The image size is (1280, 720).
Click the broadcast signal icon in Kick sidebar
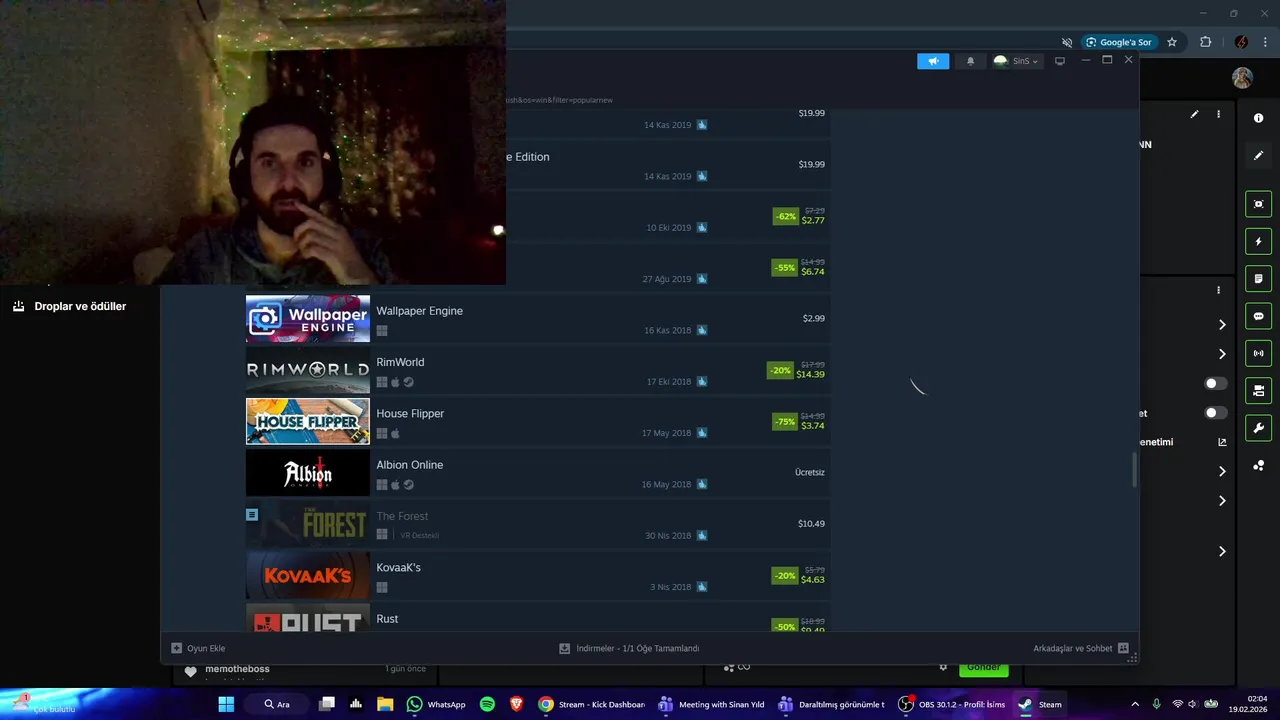coord(1258,353)
